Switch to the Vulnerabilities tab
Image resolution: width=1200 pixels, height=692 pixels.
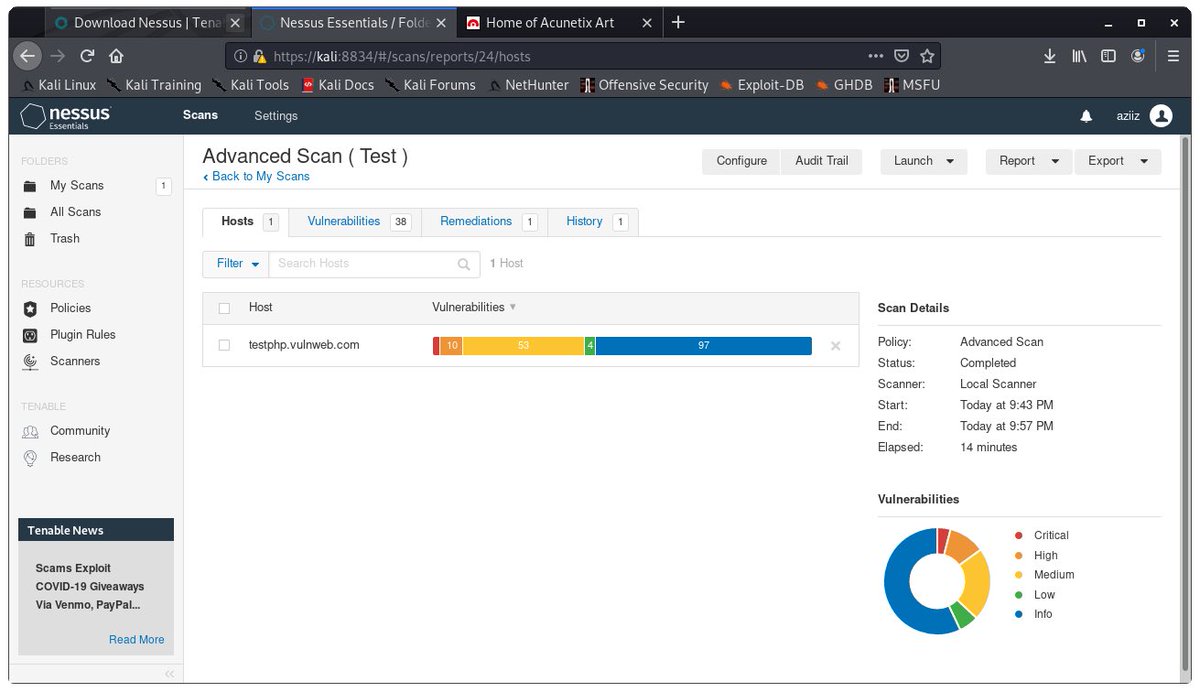[355, 222]
